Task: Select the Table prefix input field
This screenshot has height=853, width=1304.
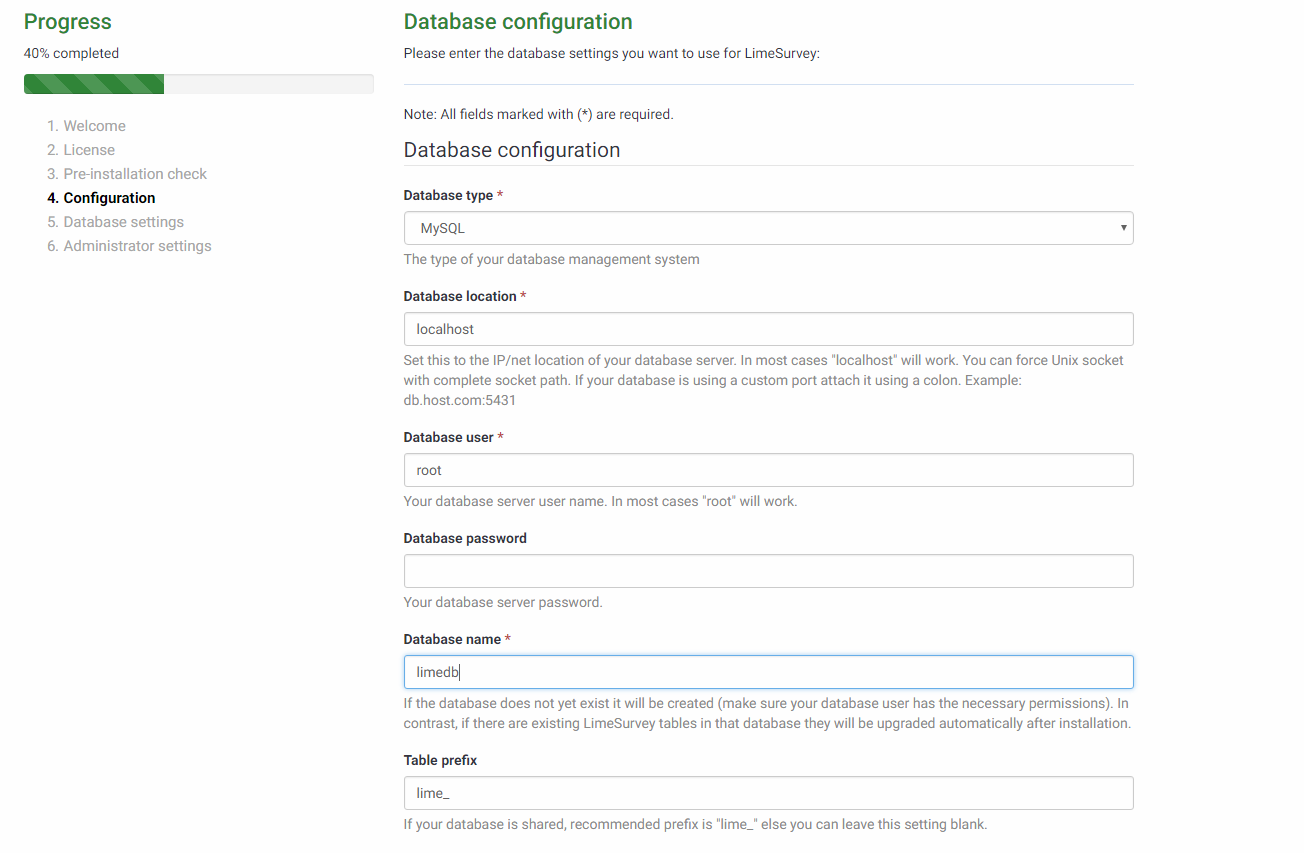Action: coord(768,793)
